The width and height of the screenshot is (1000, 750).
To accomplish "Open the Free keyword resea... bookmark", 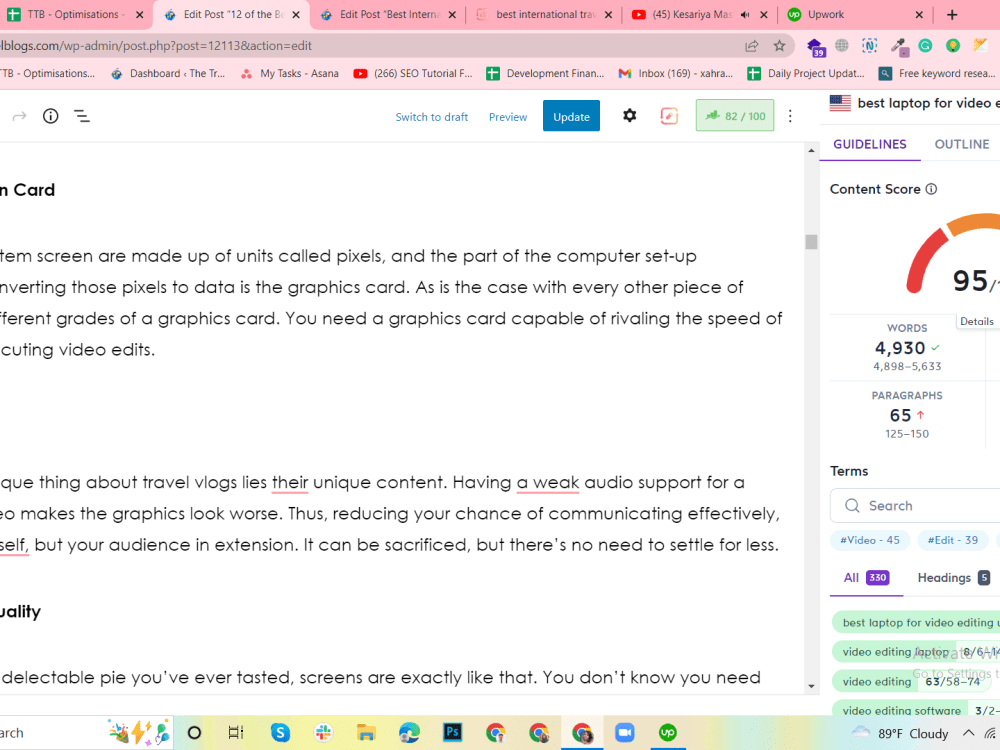I will pos(937,73).
